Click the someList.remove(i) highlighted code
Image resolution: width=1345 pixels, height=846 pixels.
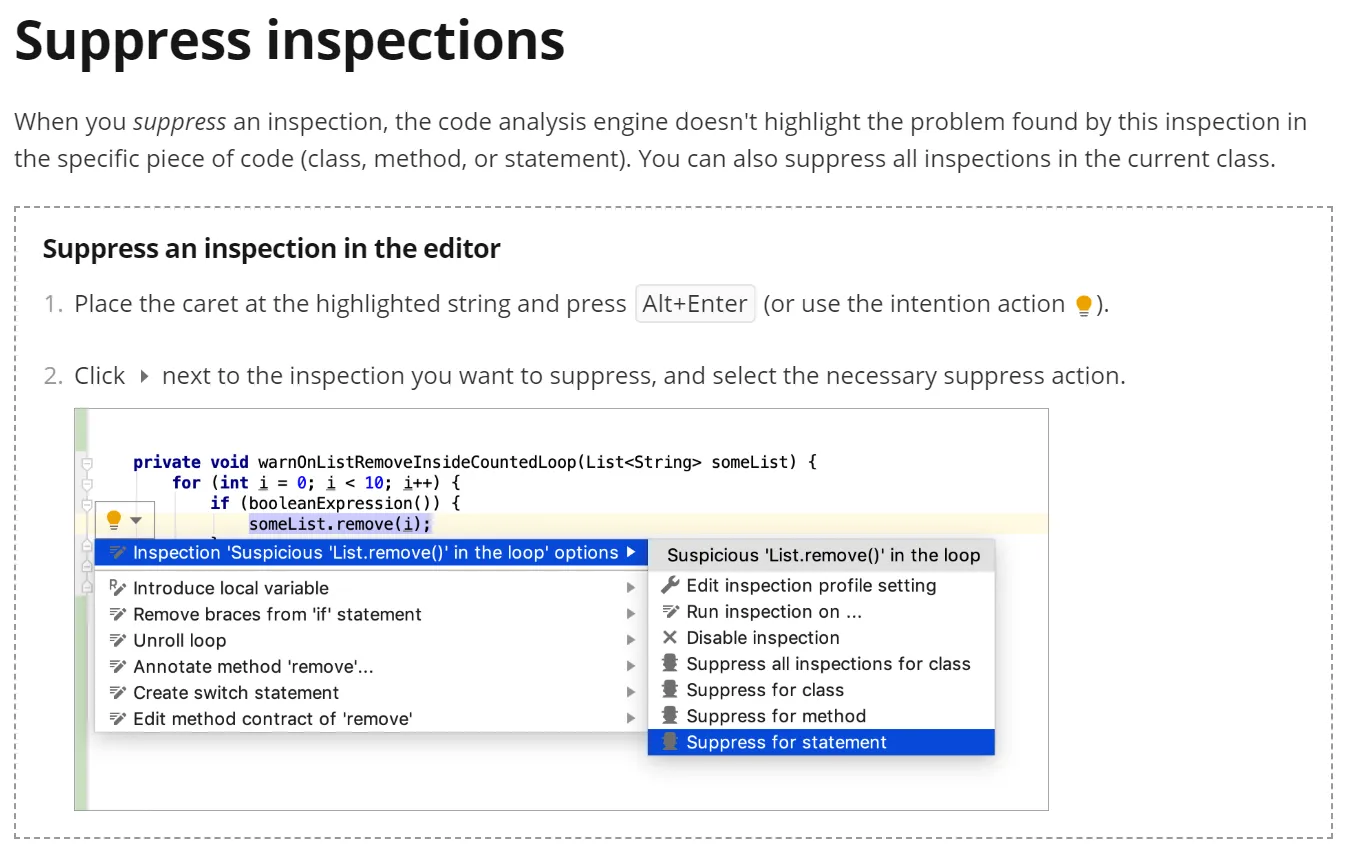click(340, 524)
